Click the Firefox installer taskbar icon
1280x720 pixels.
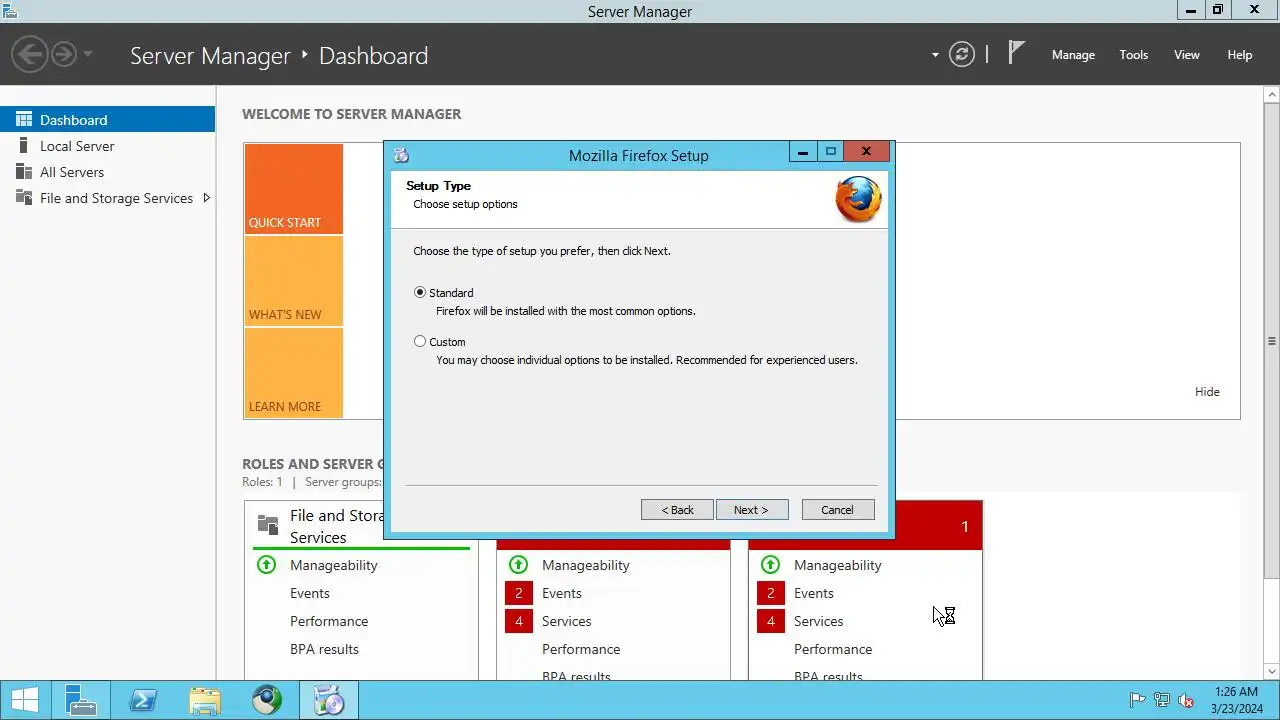pos(329,700)
